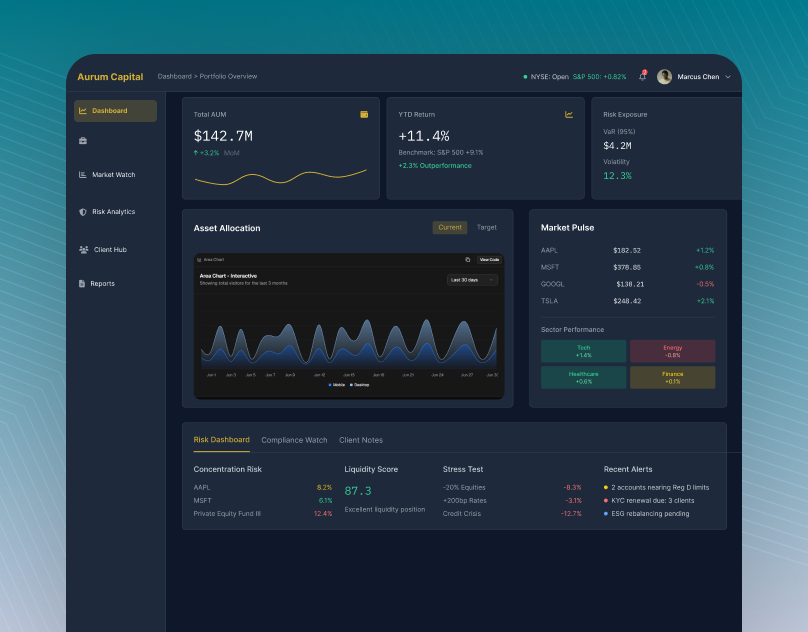Click the briefcase icon in sidebar
The image size is (808, 632).
click(x=83, y=141)
